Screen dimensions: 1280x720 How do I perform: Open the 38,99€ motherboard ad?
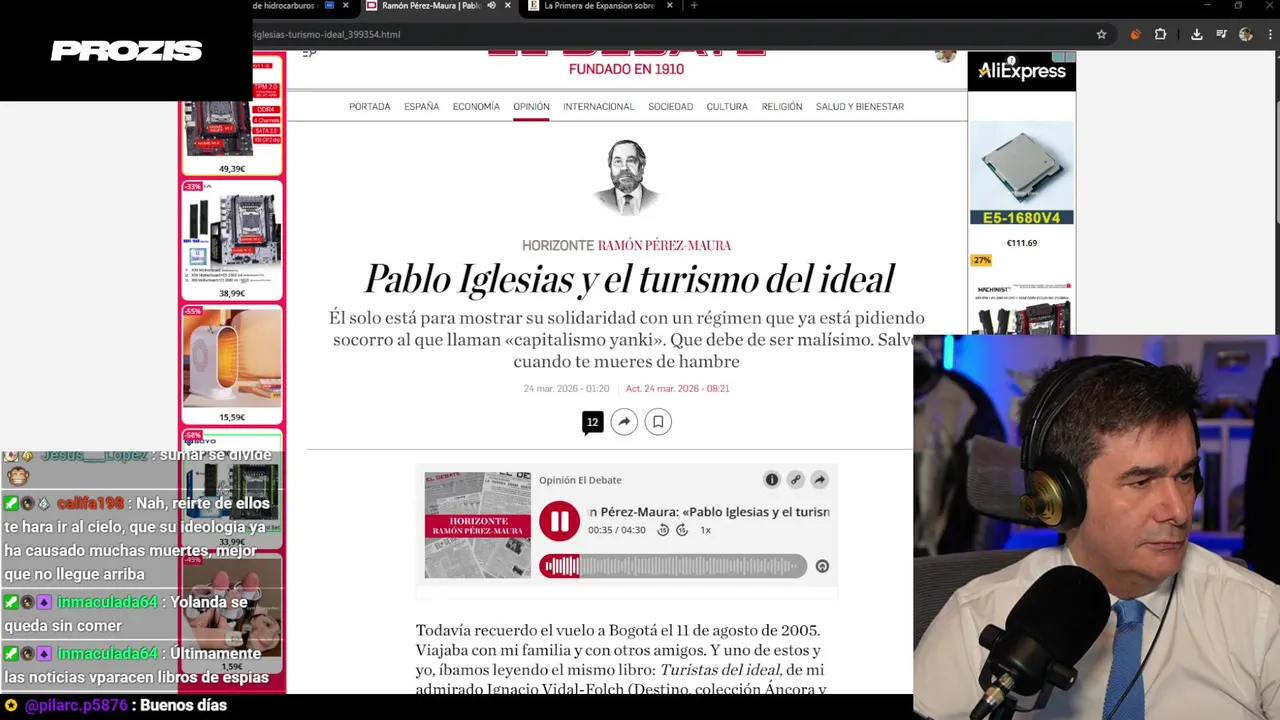[x=232, y=240]
